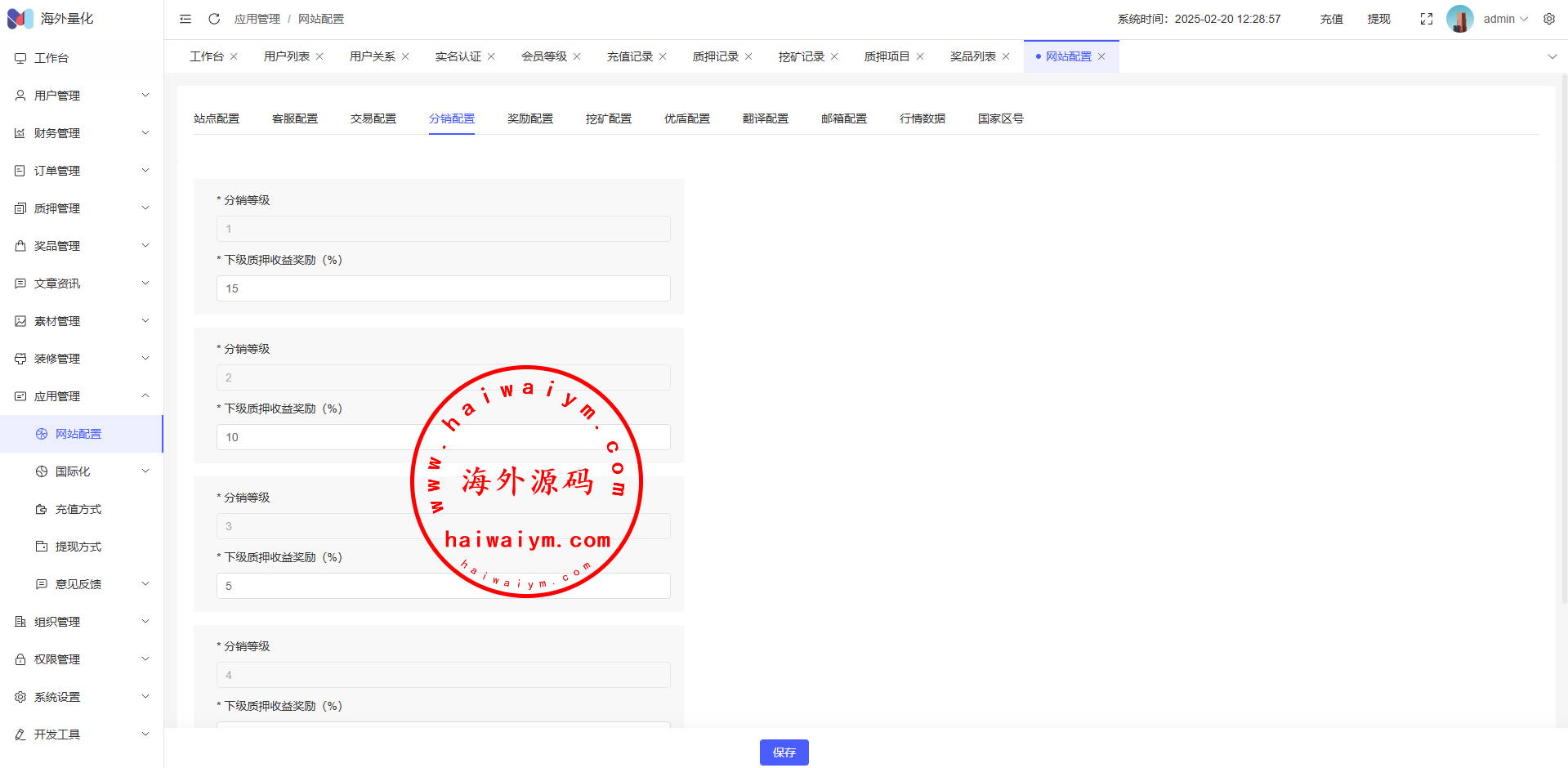Open 充值方式 in the sidebar
The height and width of the screenshot is (768, 1568).
coord(78,509)
